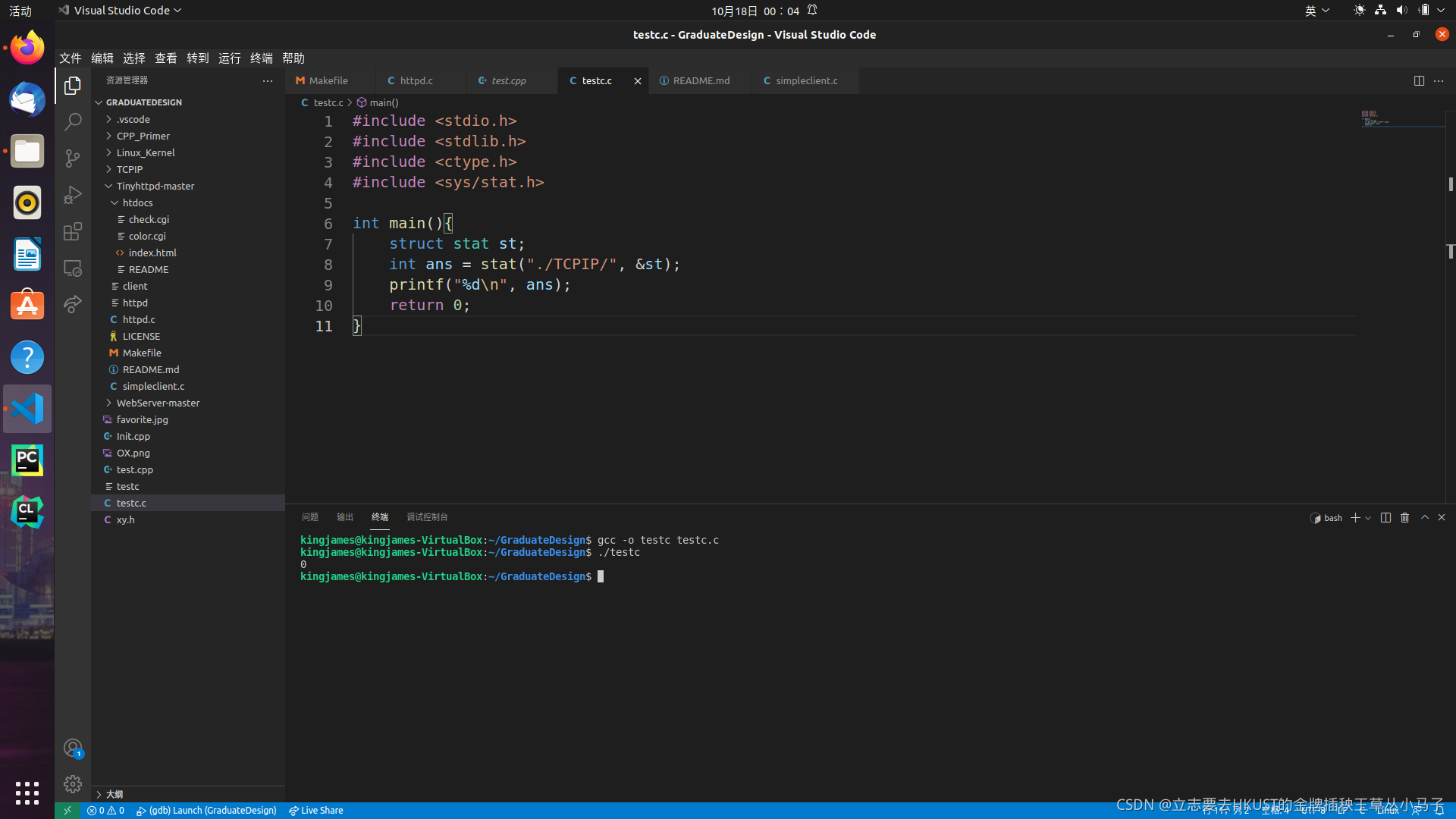
Task: Open terminal launch profile dropdown
Action: 1368,517
